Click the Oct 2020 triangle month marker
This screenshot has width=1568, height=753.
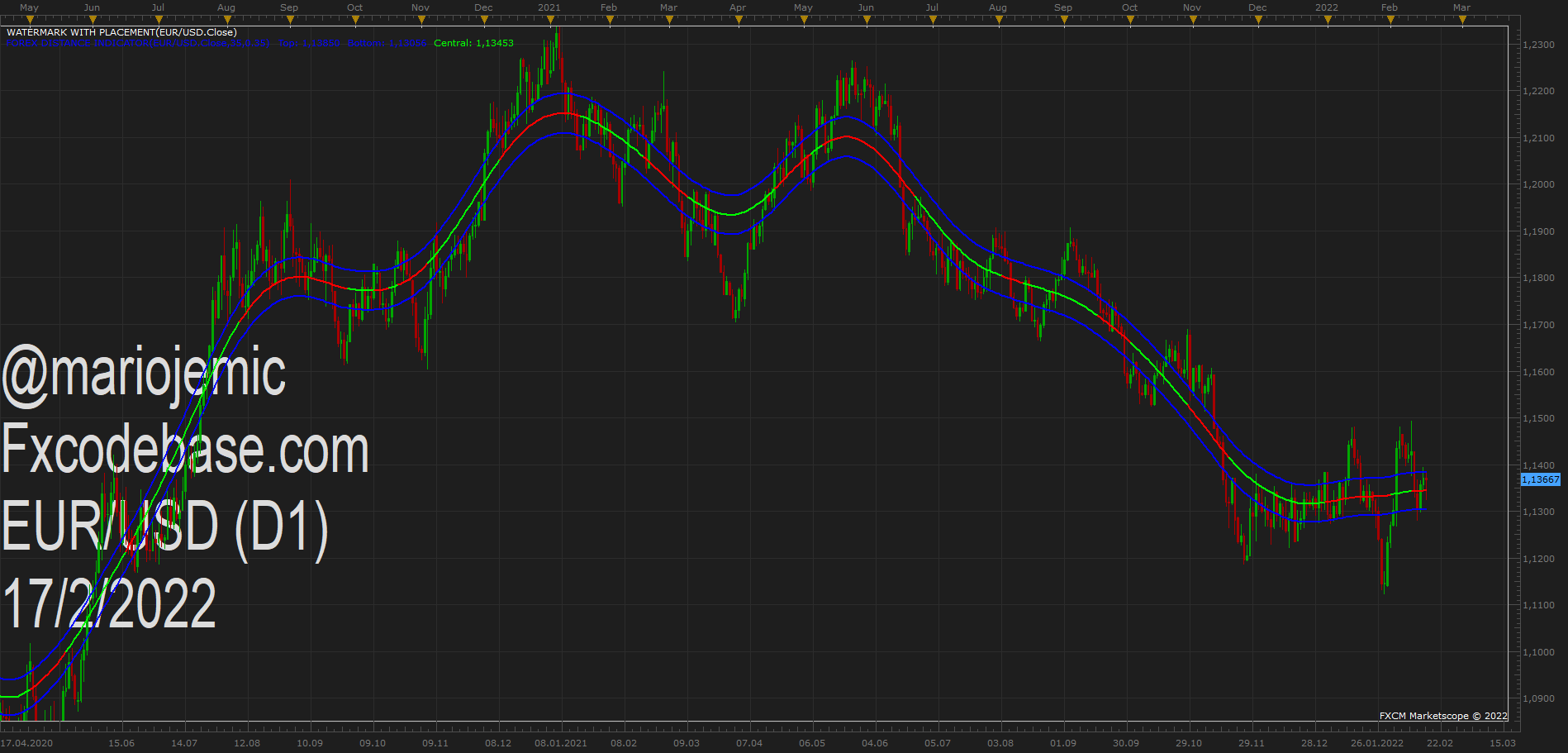[355, 20]
